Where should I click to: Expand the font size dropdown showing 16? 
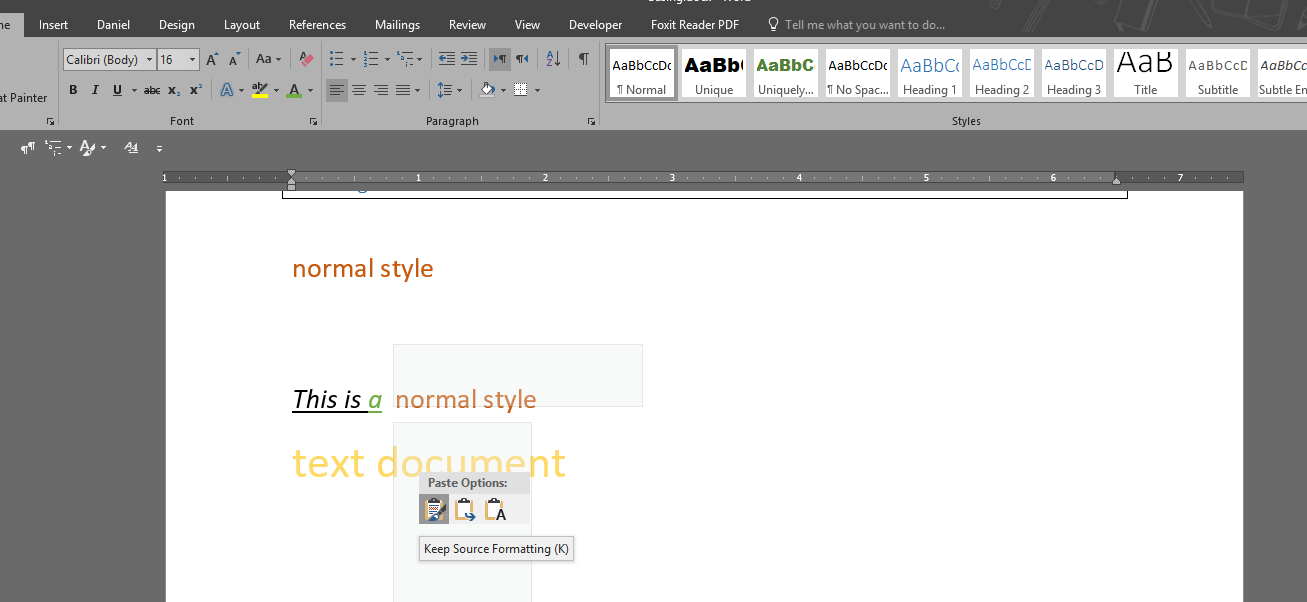(x=193, y=60)
